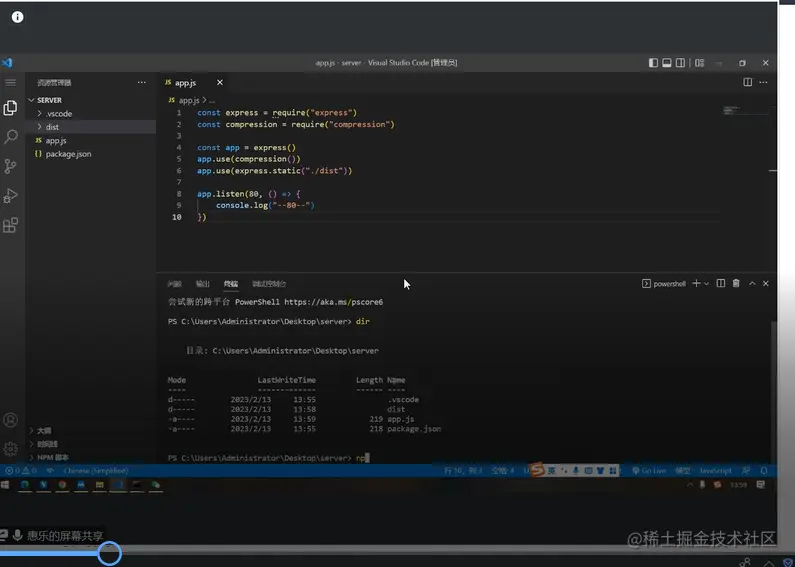Screen dimensions: 795x567
Task: Toggle the primary side bar layout
Action: tap(653, 63)
